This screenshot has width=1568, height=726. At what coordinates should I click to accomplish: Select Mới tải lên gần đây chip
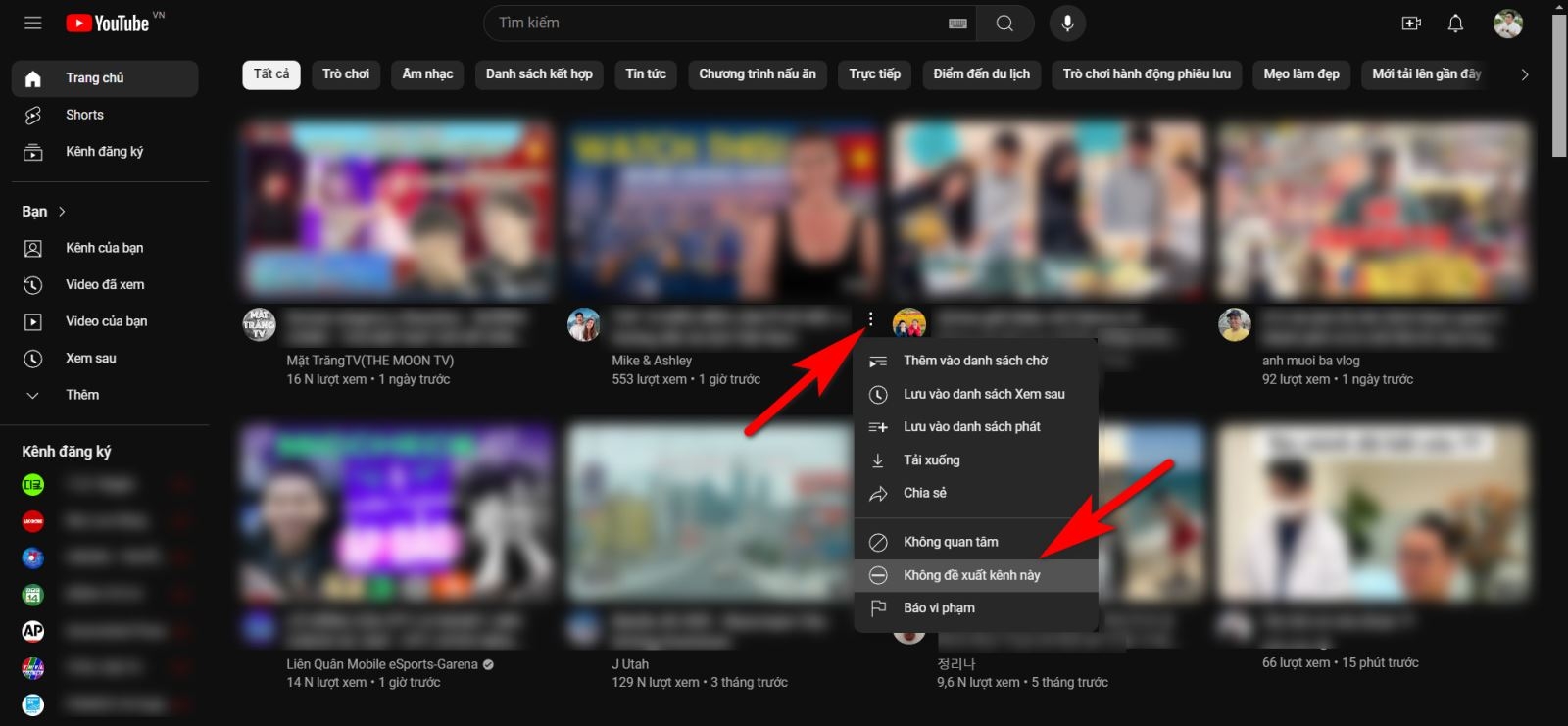[x=1426, y=74]
